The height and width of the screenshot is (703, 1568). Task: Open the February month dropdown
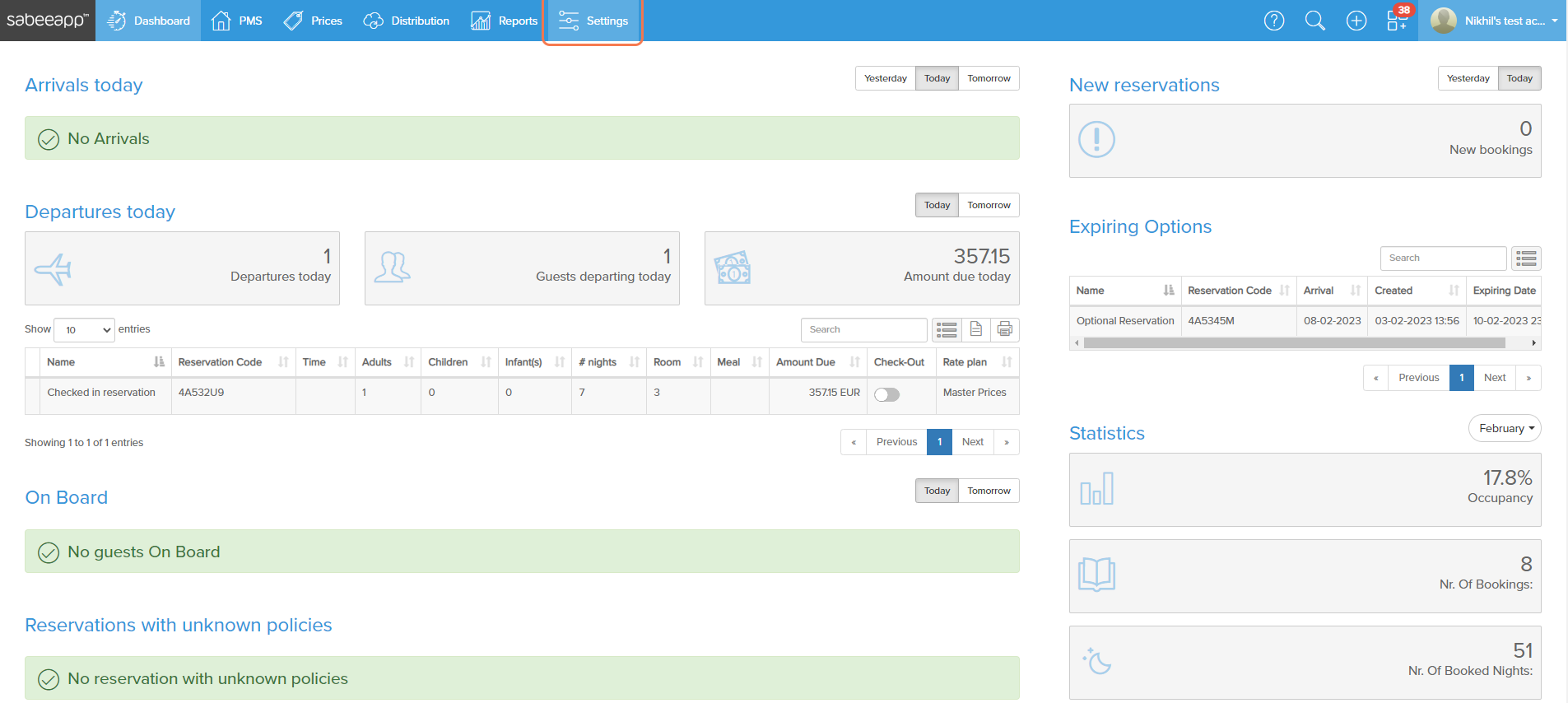tap(1505, 428)
